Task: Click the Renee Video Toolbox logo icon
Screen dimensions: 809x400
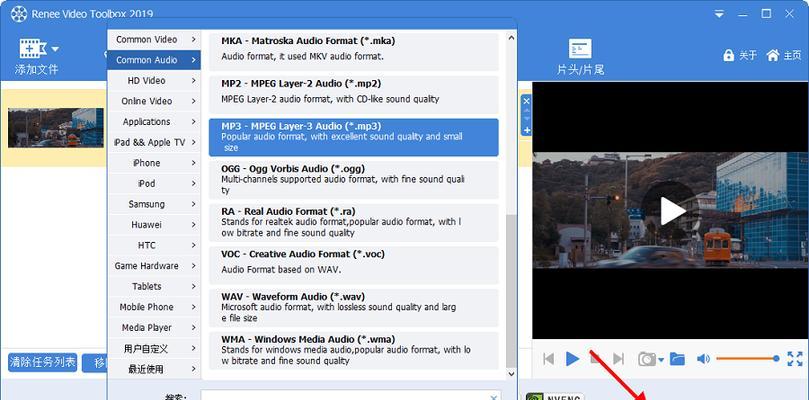Action: click(x=19, y=14)
